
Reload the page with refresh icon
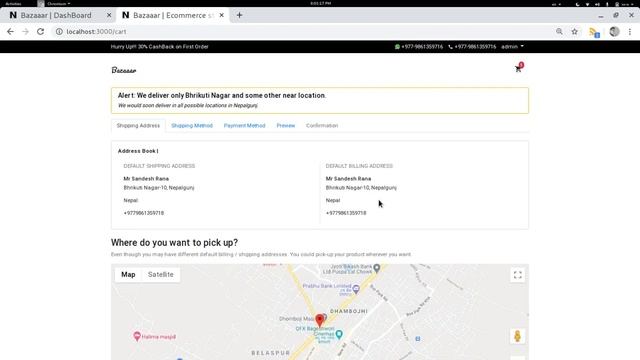(x=40, y=31)
